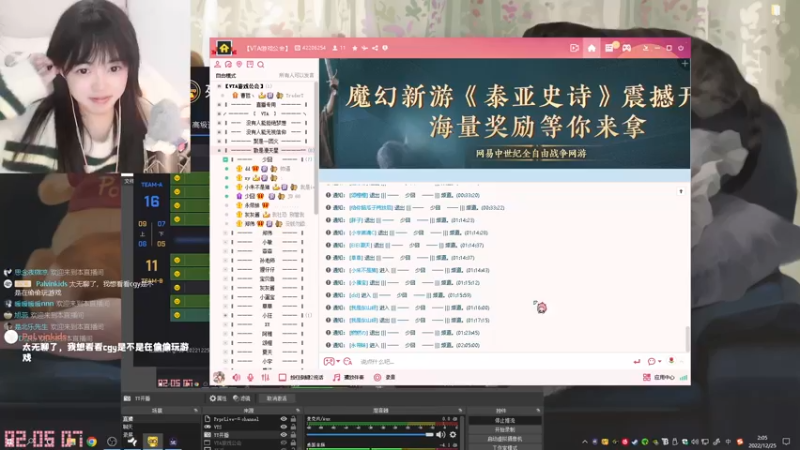
Task: Open dropdown arrow next to game emoji icon
Action: pos(338,362)
